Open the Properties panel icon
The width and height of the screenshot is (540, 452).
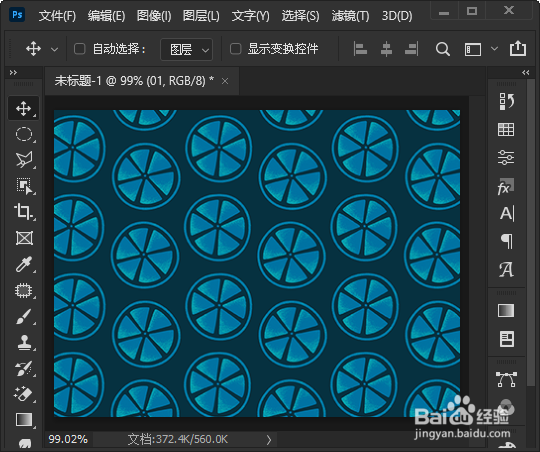pos(507,339)
